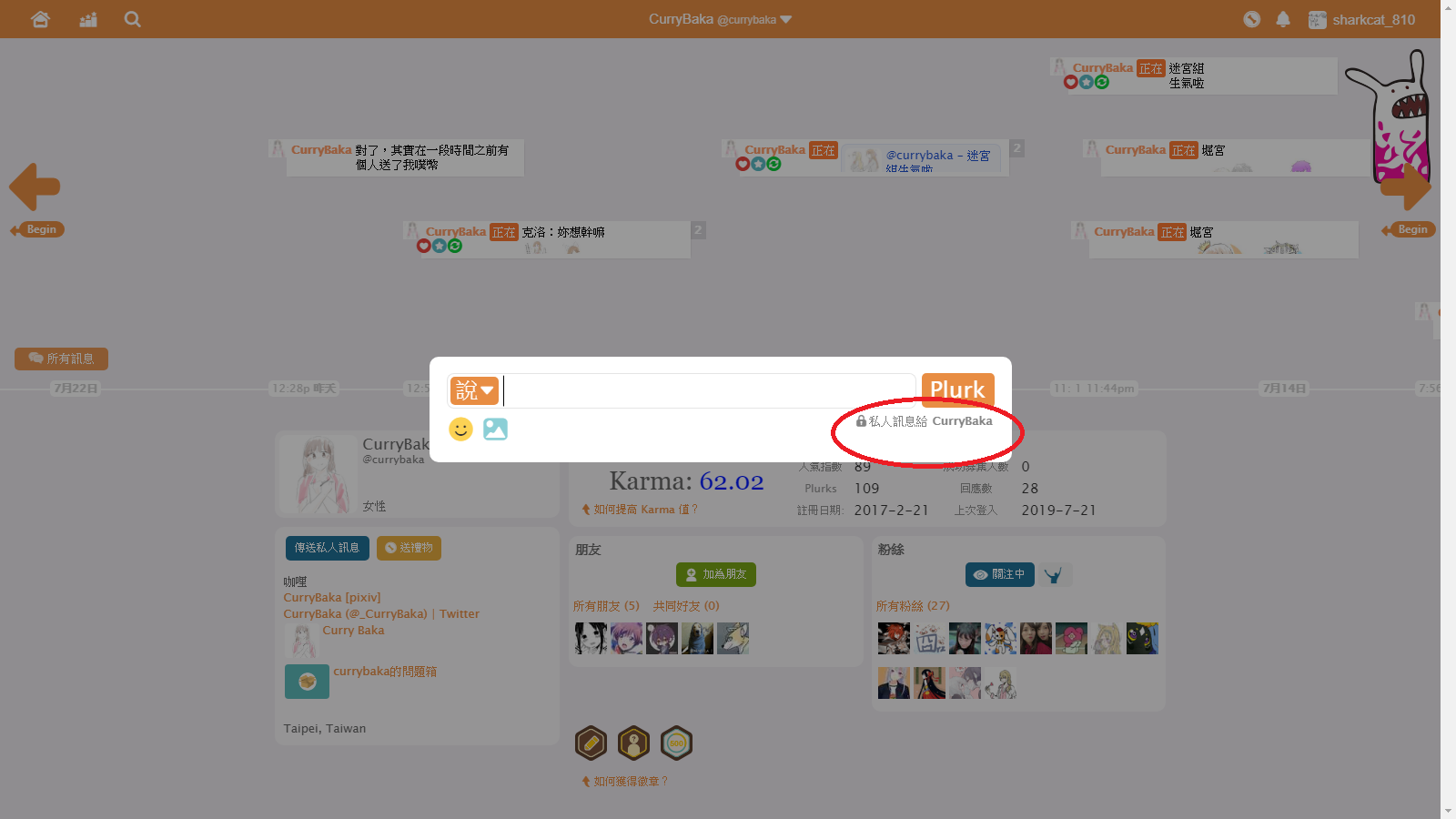1456x819 pixels.
Task: Click the large right timeline arrow
Action: coord(1406,187)
